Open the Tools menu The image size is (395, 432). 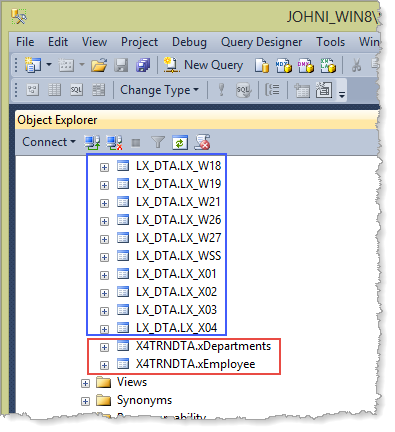(x=330, y=42)
